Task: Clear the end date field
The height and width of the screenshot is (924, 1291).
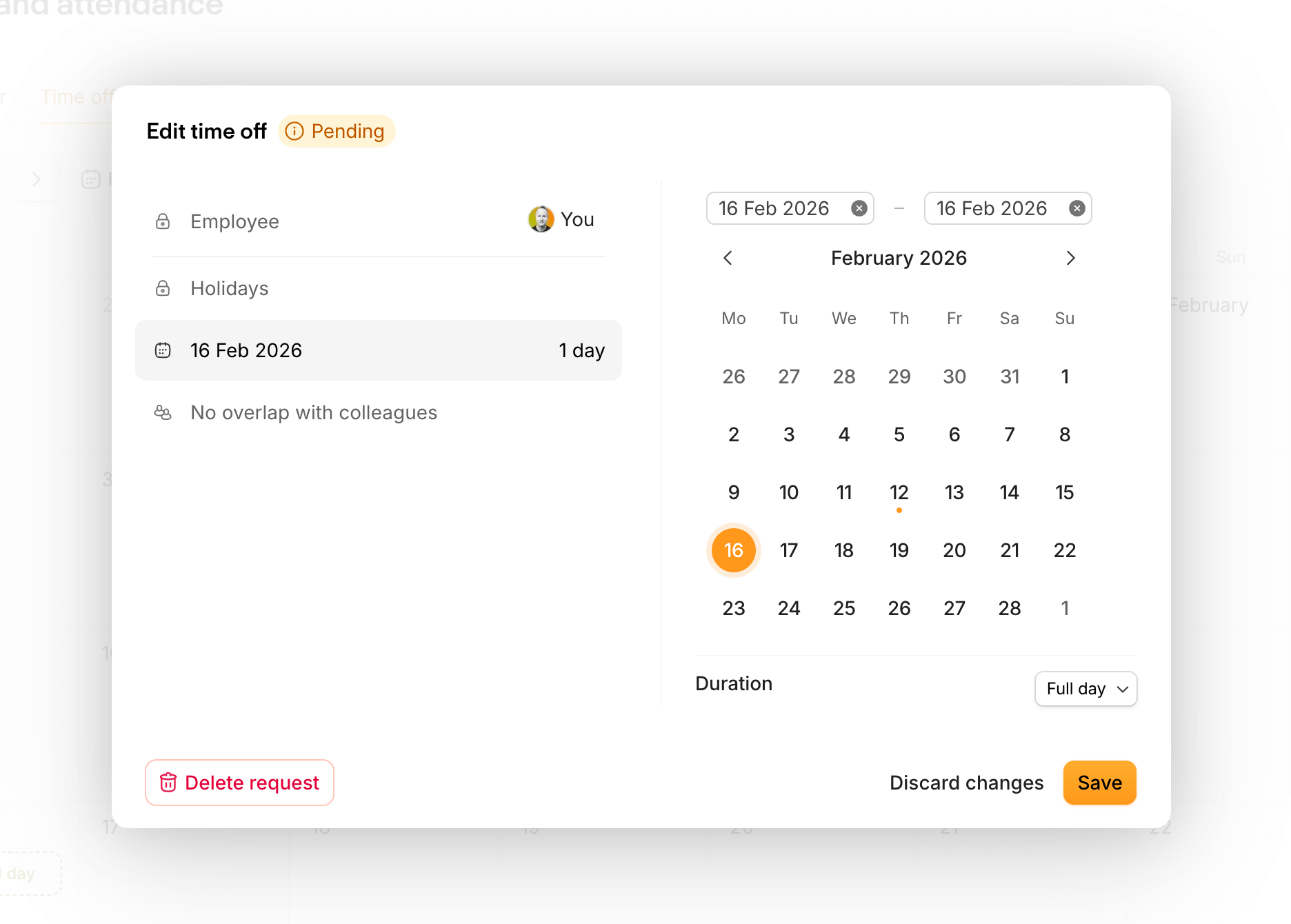Action: (x=1077, y=208)
